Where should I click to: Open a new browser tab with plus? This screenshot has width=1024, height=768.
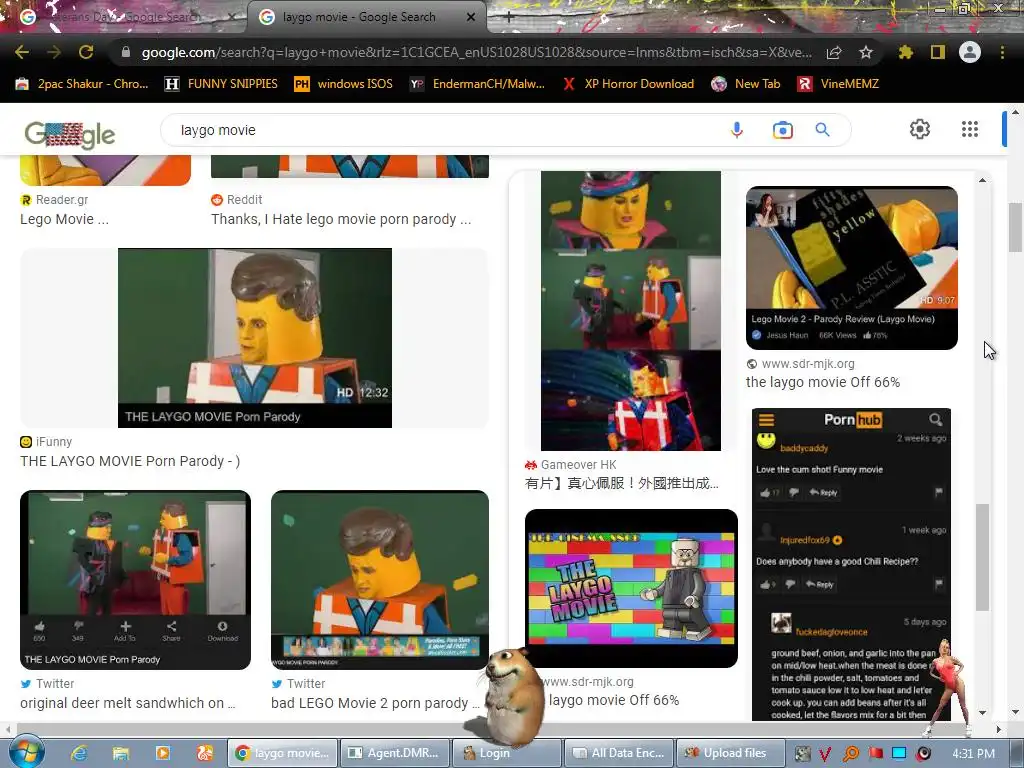(509, 17)
